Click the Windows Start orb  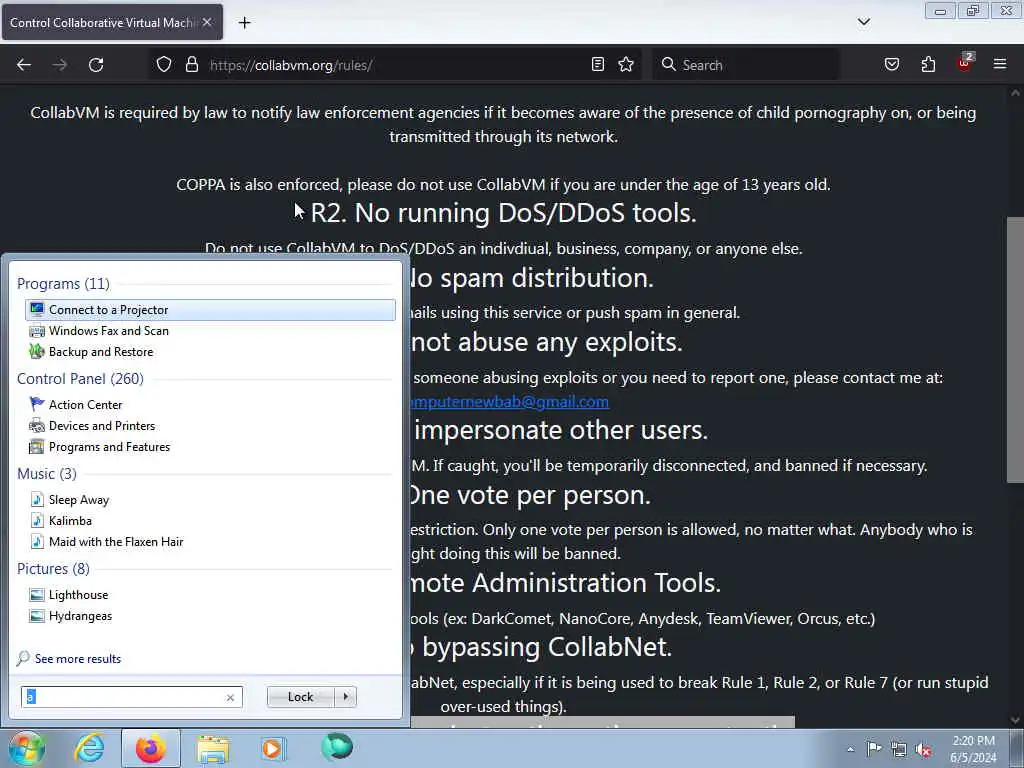[27, 748]
